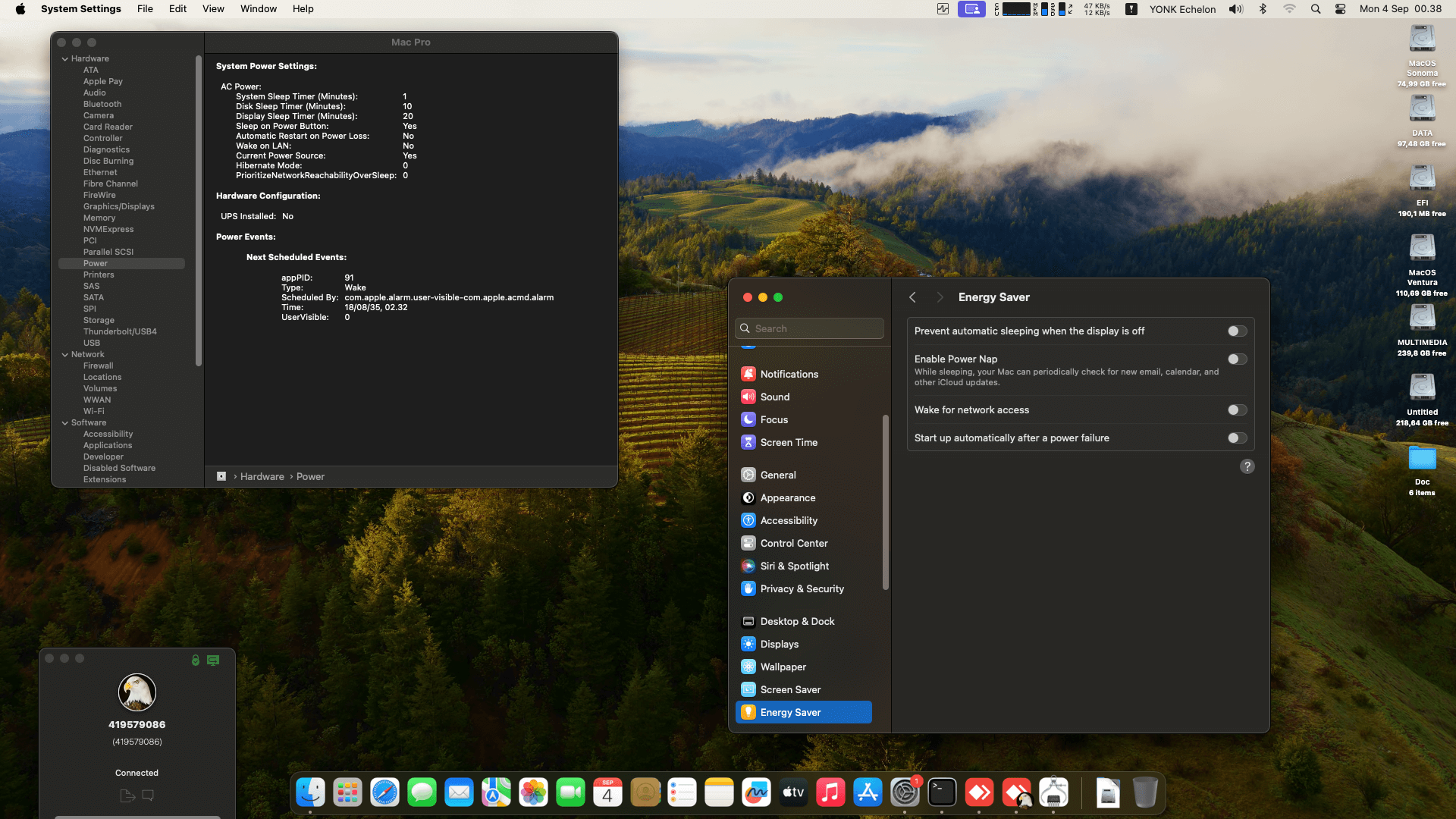Screen dimensions: 1456x819
Task: Toggle Enable Power Nap switch
Action: coord(1237,359)
